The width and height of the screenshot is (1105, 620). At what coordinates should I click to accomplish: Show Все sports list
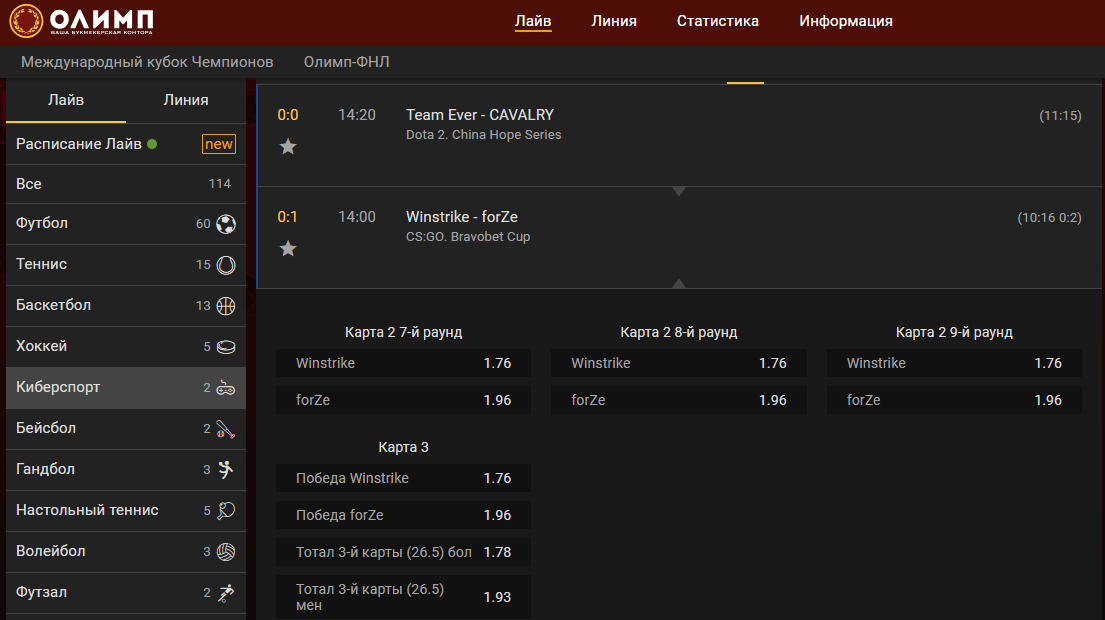click(x=126, y=184)
